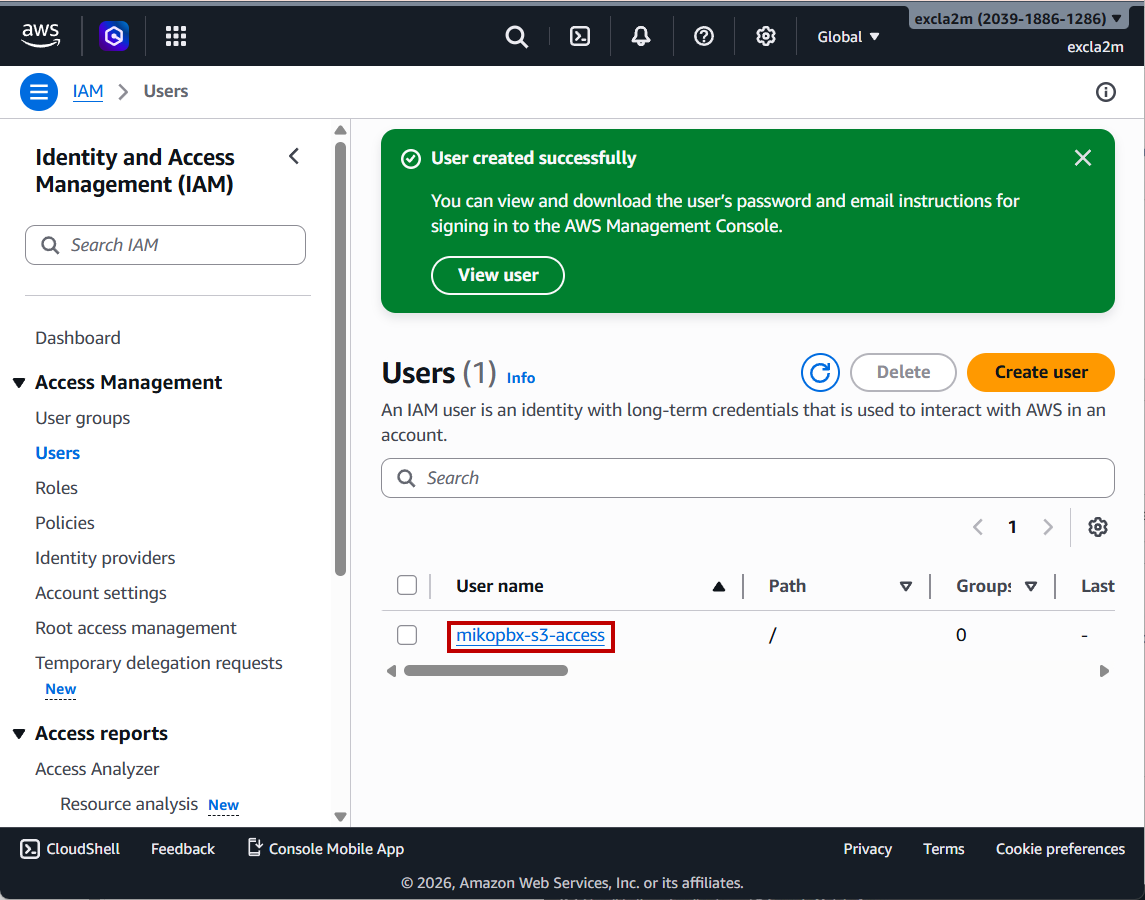Click the horizontal scrollbar under users table
This screenshot has height=900, width=1145.
[486, 671]
